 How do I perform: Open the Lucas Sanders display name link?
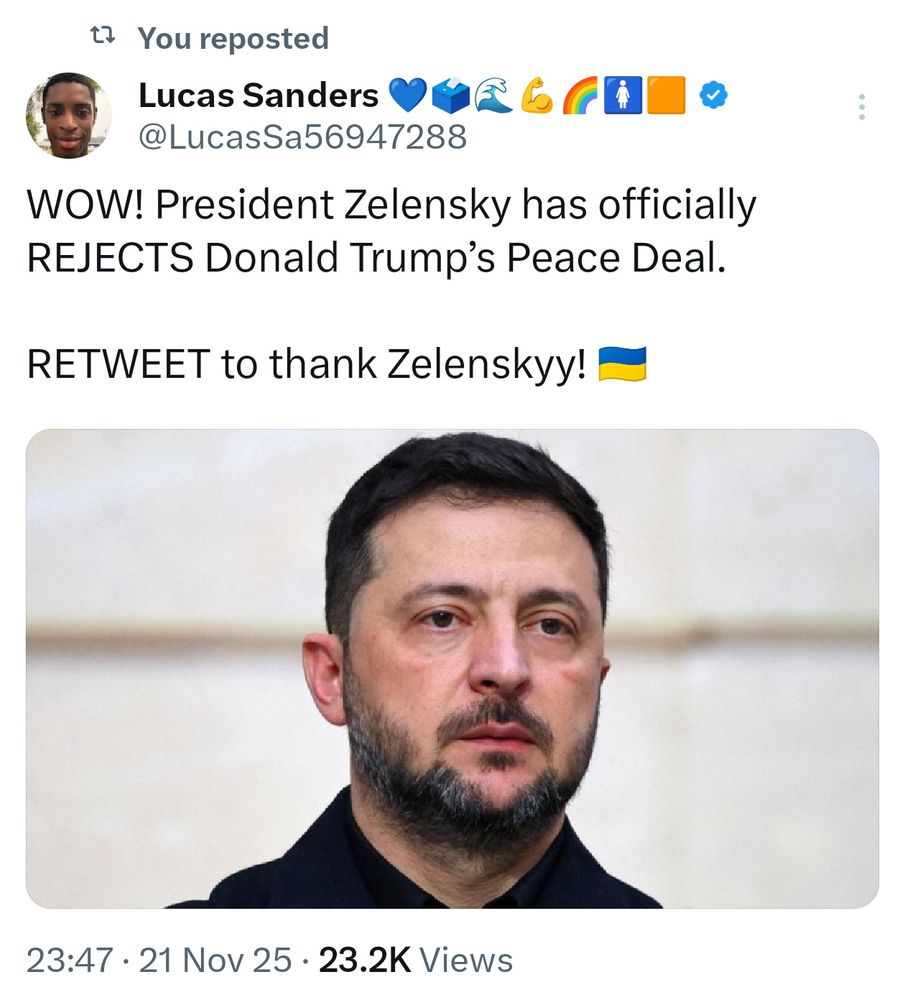258,96
